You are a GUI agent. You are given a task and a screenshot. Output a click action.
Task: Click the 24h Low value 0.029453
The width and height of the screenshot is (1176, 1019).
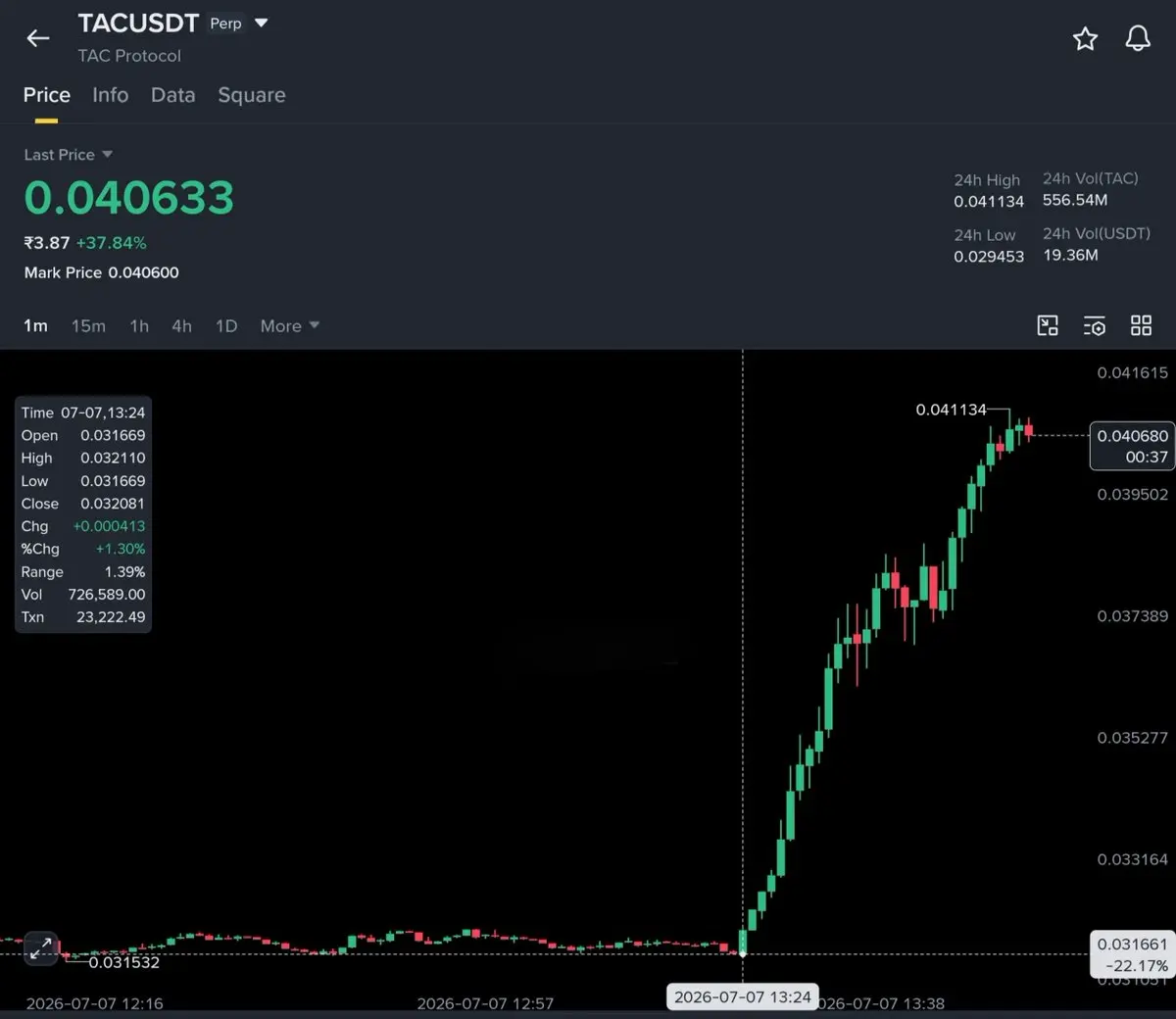(x=989, y=257)
